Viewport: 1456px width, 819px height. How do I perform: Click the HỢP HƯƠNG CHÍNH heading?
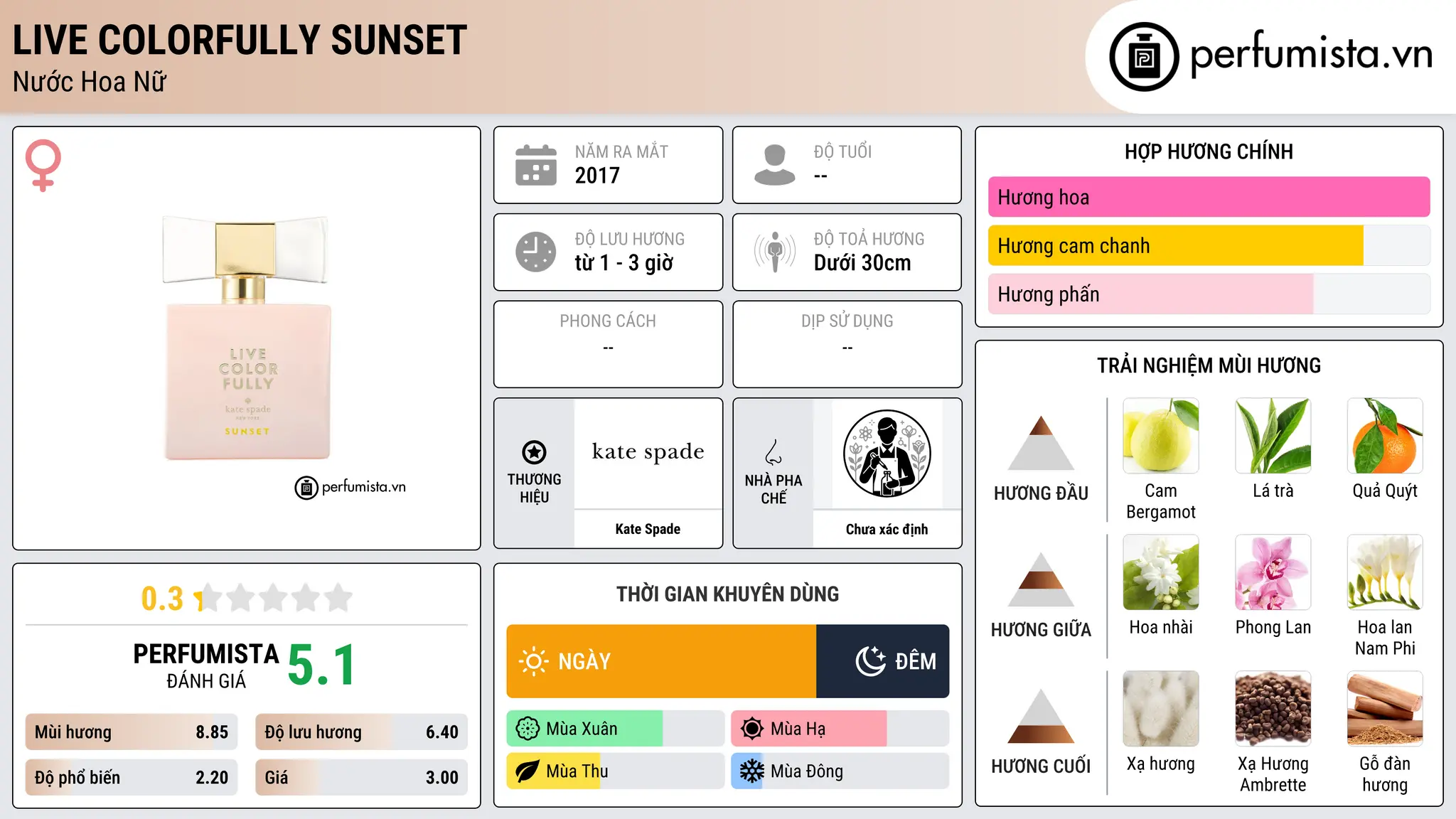(x=1209, y=151)
